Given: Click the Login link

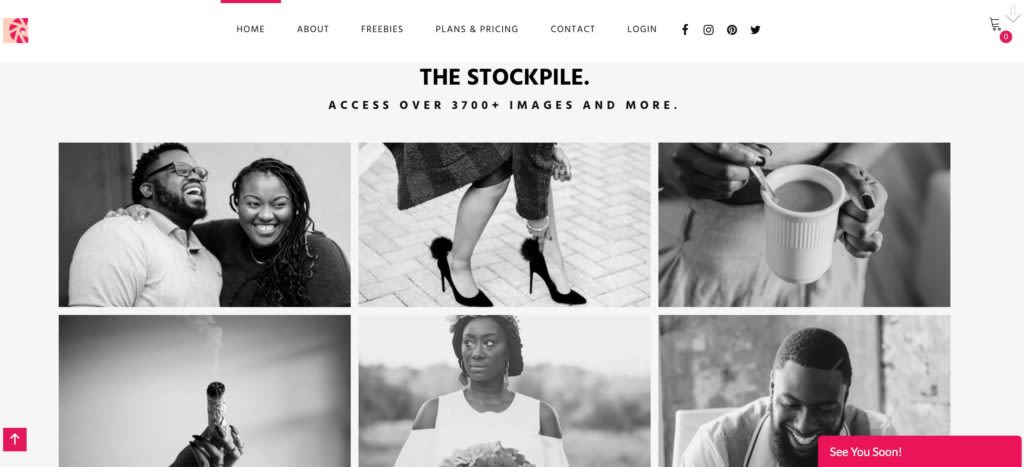Looking at the screenshot, I should 642,29.
